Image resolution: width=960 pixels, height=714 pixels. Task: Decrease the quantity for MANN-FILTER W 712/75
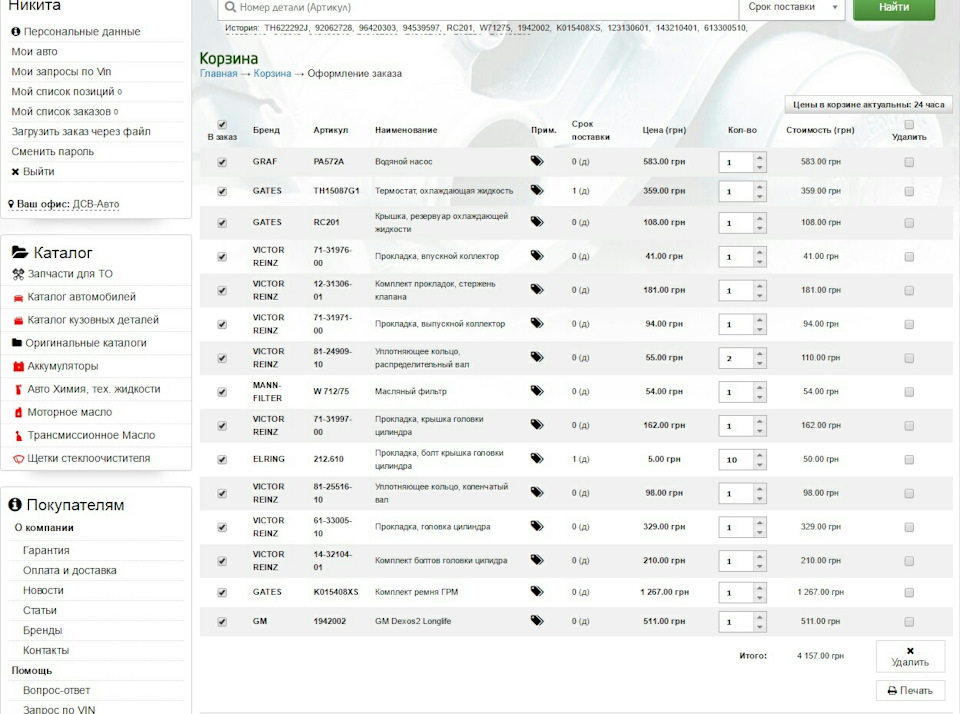coord(759,397)
